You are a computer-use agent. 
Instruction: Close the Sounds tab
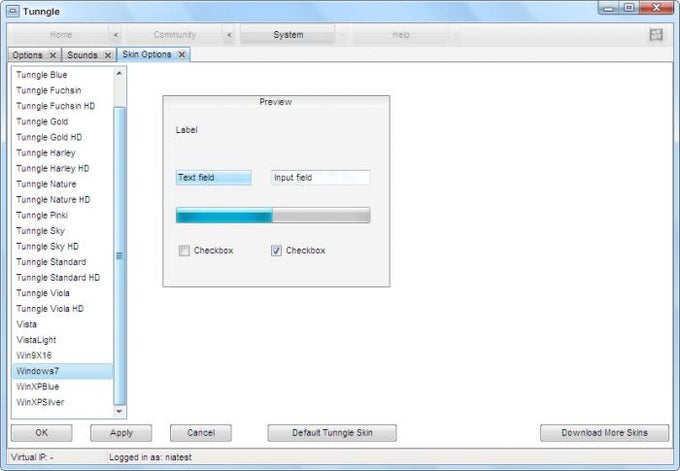click(x=108, y=55)
